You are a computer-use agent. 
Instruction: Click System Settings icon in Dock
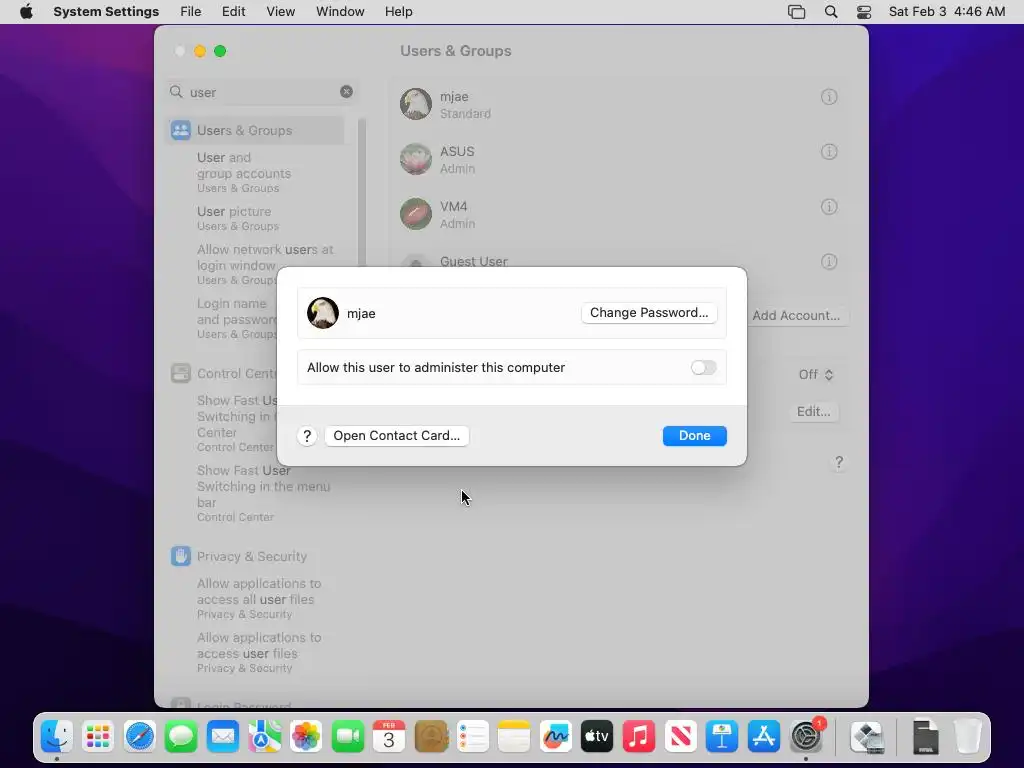[807, 737]
